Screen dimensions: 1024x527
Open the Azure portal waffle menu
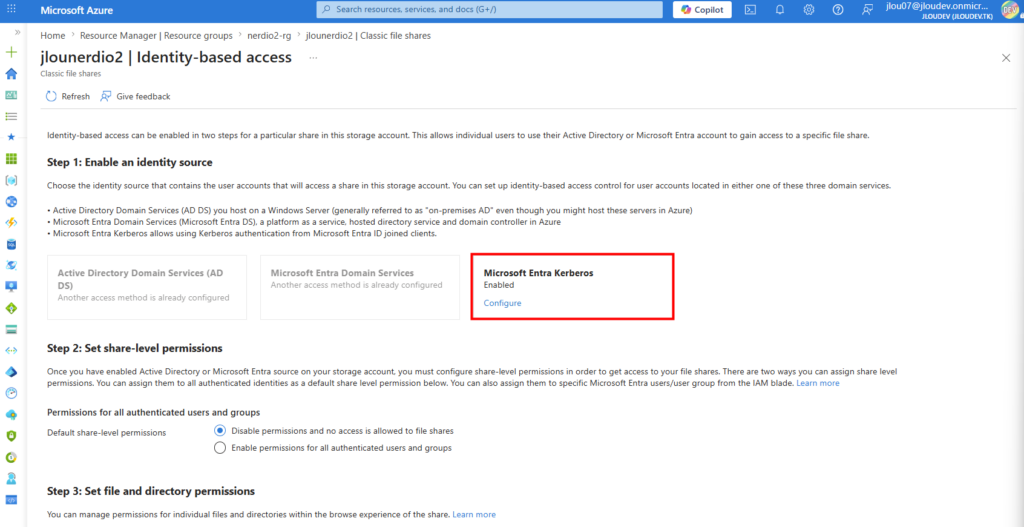click(x=11, y=10)
